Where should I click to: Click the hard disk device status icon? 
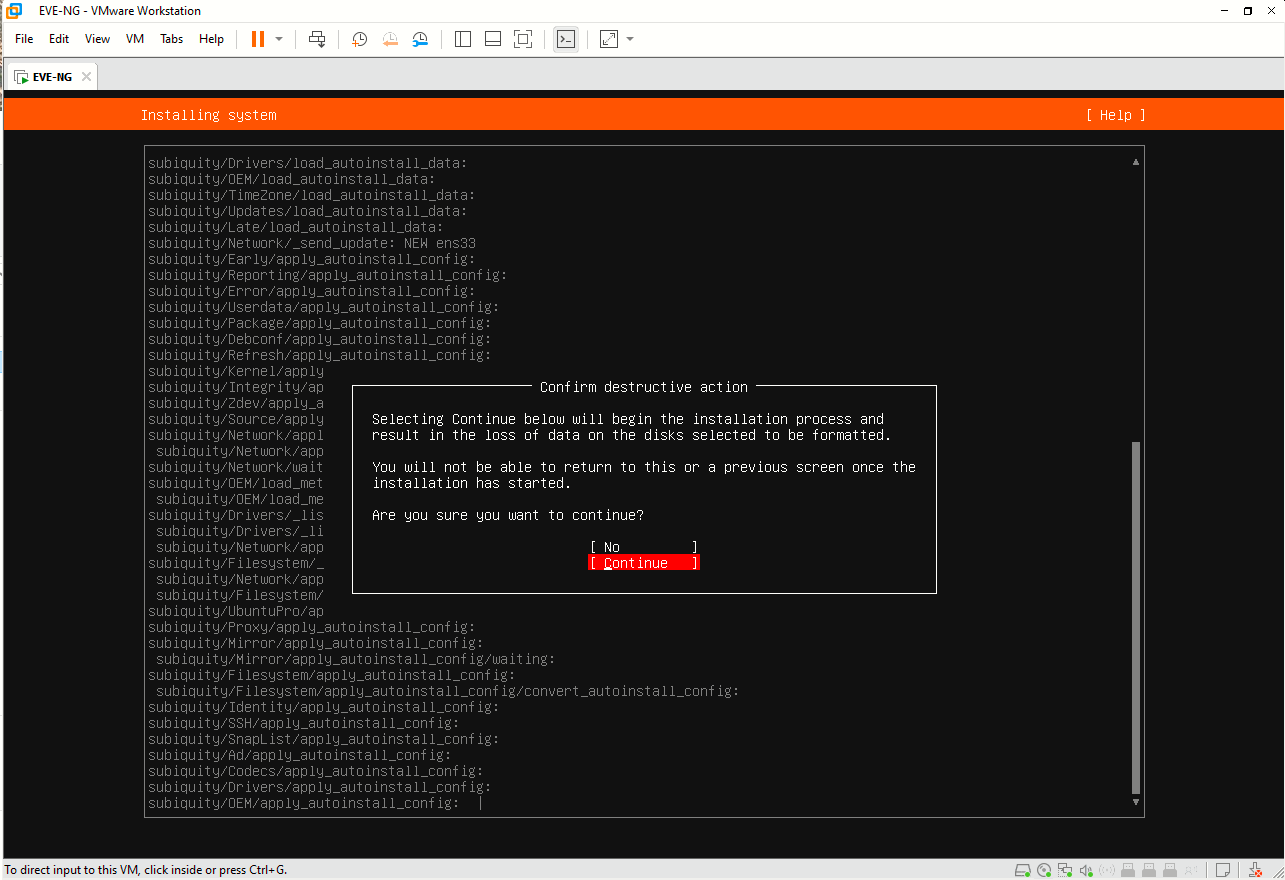(x=1023, y=870)
